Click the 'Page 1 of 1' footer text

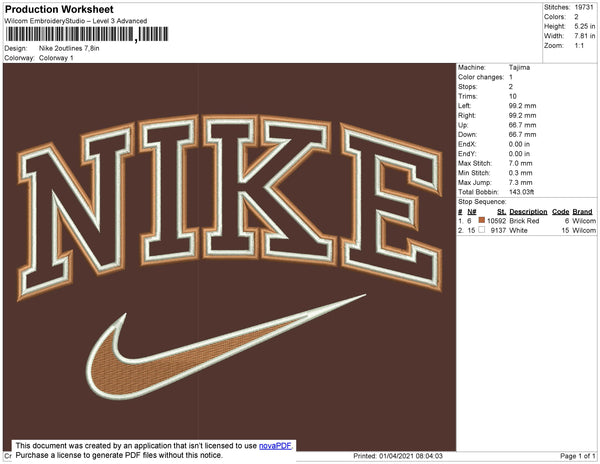click(x=578, y=456)
